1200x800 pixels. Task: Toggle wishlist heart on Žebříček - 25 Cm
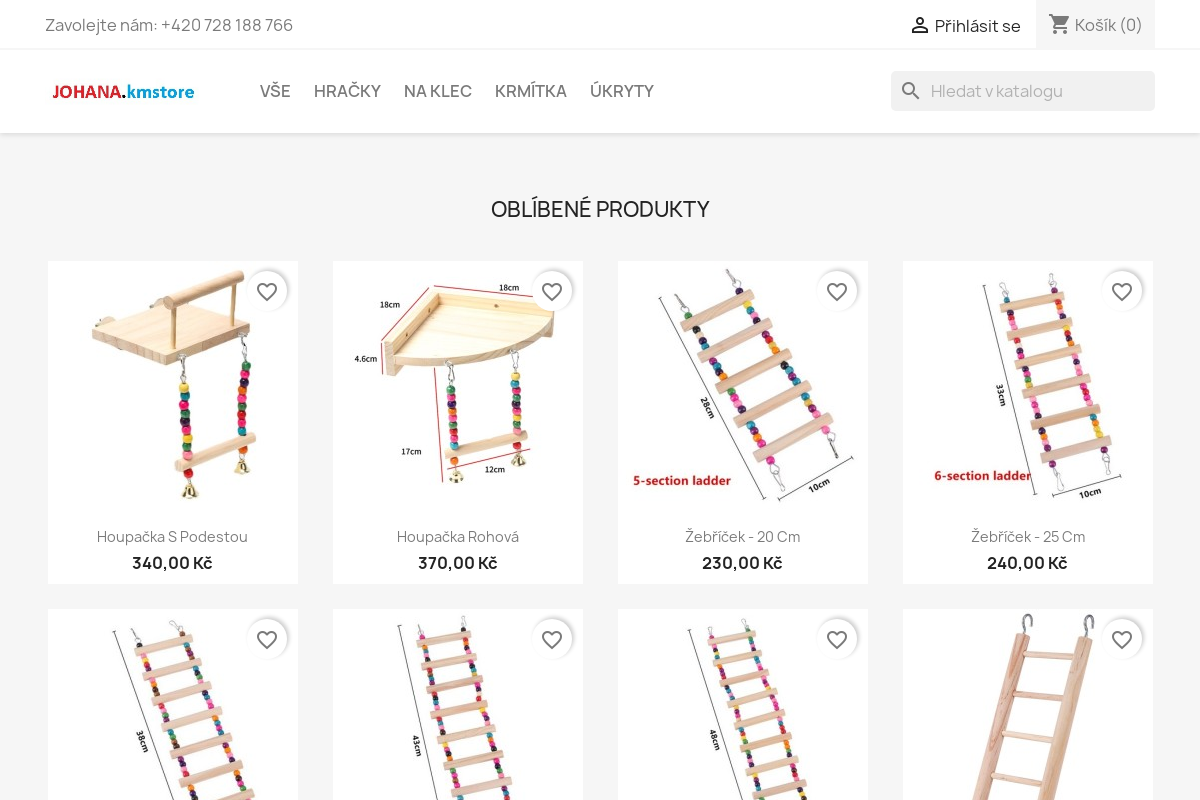1122,292
